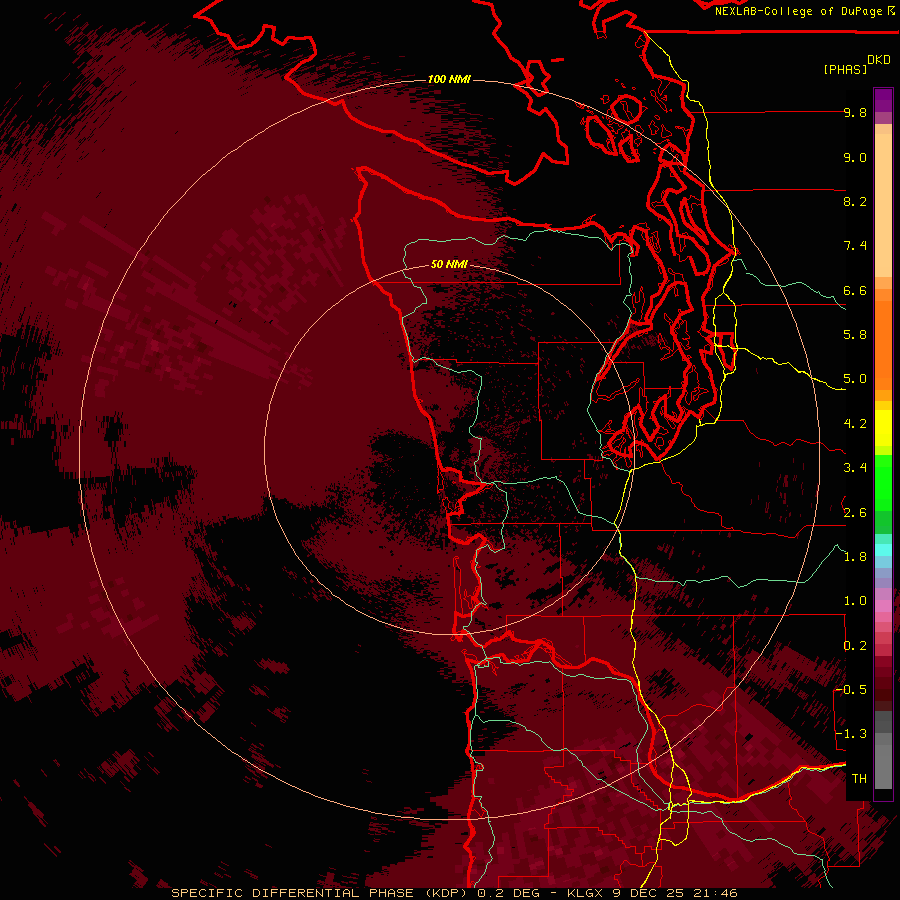Click the cyan segment of the color bar
The width and height of the screenshot is (900, 900).
883,550
